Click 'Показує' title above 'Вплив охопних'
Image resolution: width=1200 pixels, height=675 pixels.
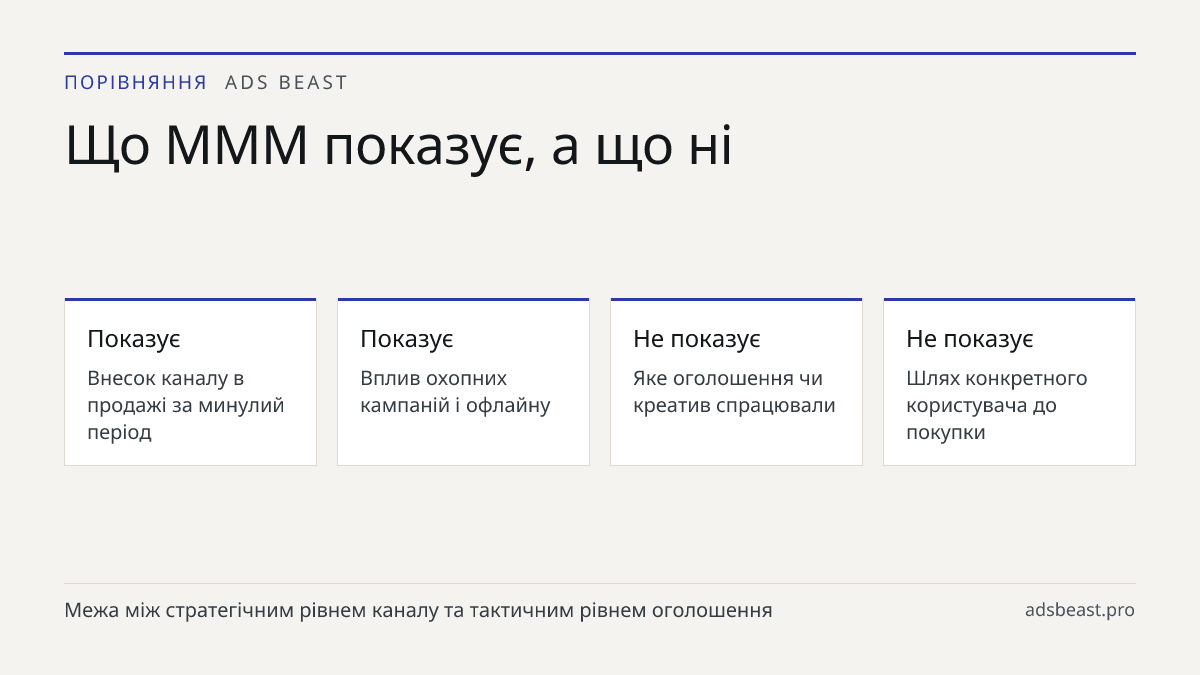[407, 339]
